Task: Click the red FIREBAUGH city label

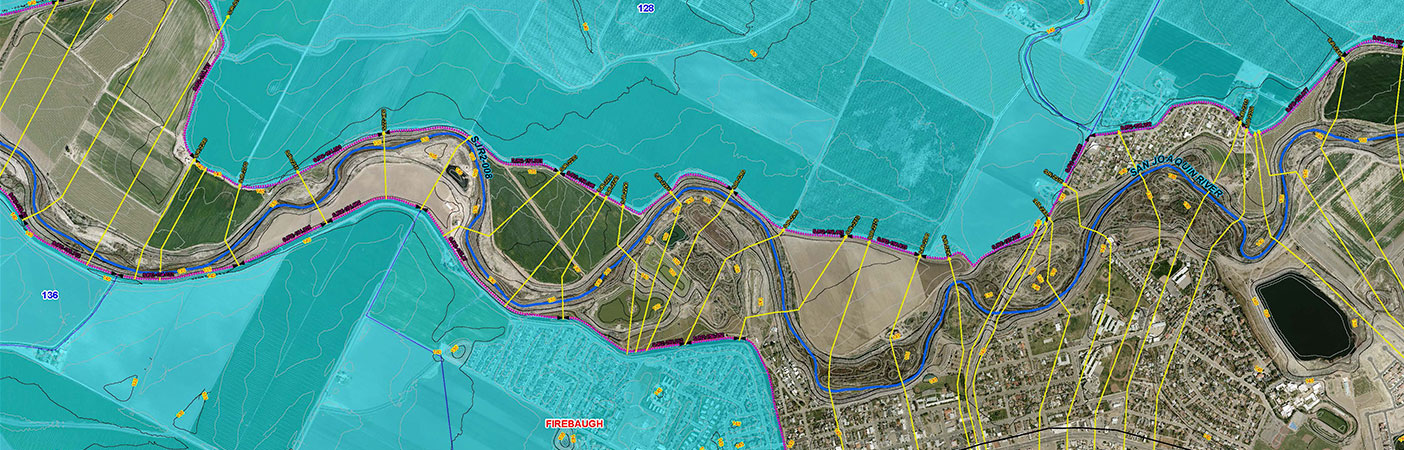Action: (574, 424)
